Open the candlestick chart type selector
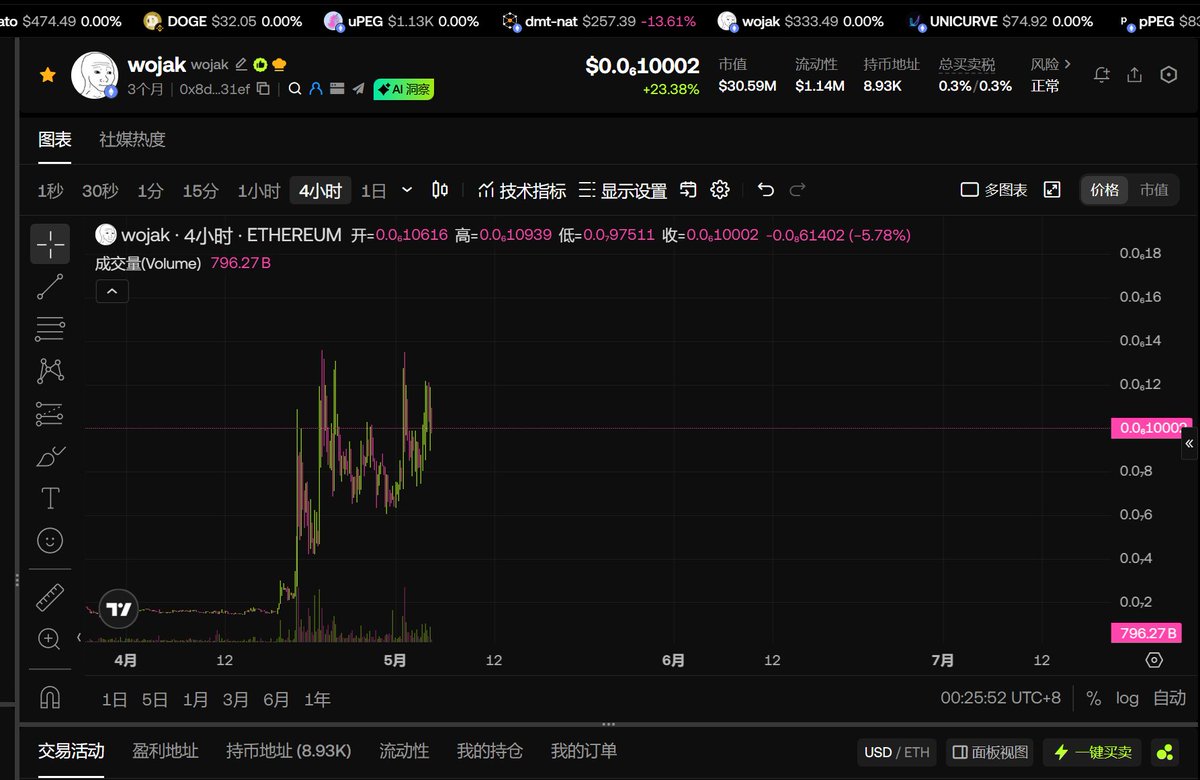 (x=440, y=190)
